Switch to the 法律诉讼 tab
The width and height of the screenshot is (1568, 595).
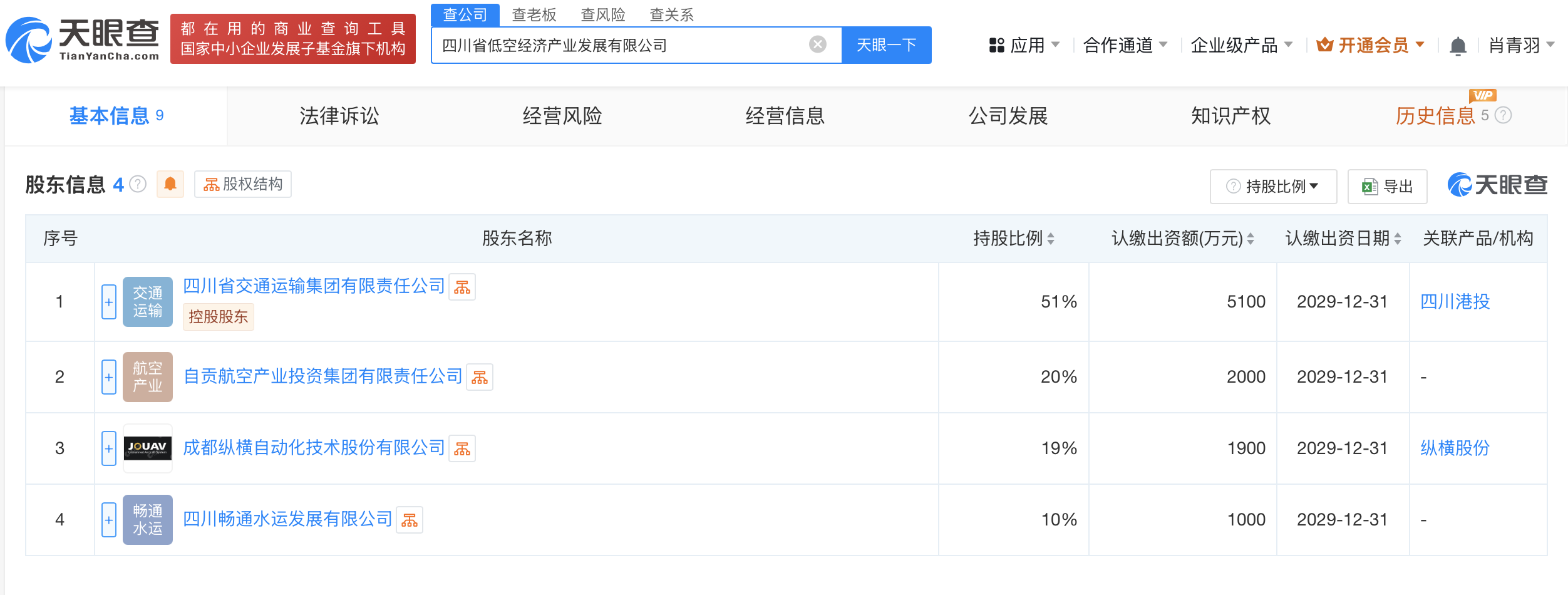click(339, 116)
